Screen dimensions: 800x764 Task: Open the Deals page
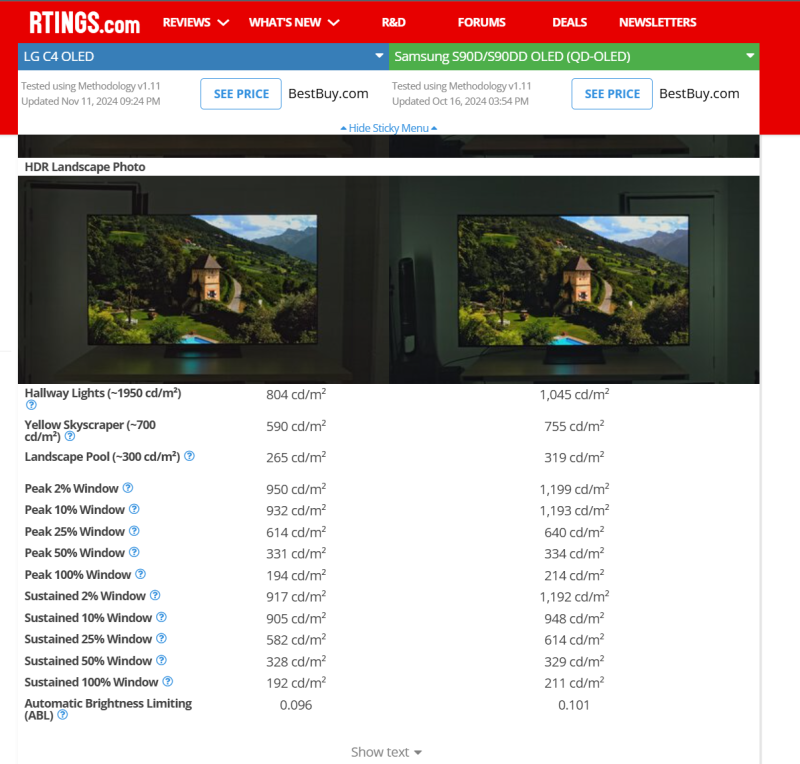point(570,22)
